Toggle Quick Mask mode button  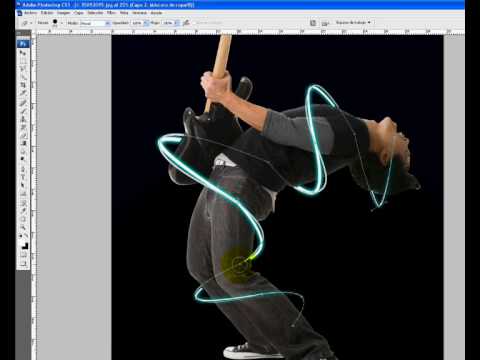pyautogui.click(x=23, y=255)
